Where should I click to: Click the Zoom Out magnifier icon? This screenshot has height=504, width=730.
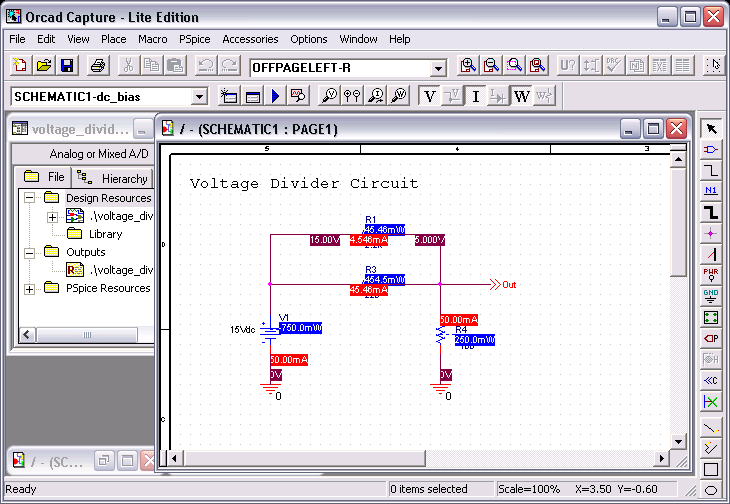click(x=491, y=66)
